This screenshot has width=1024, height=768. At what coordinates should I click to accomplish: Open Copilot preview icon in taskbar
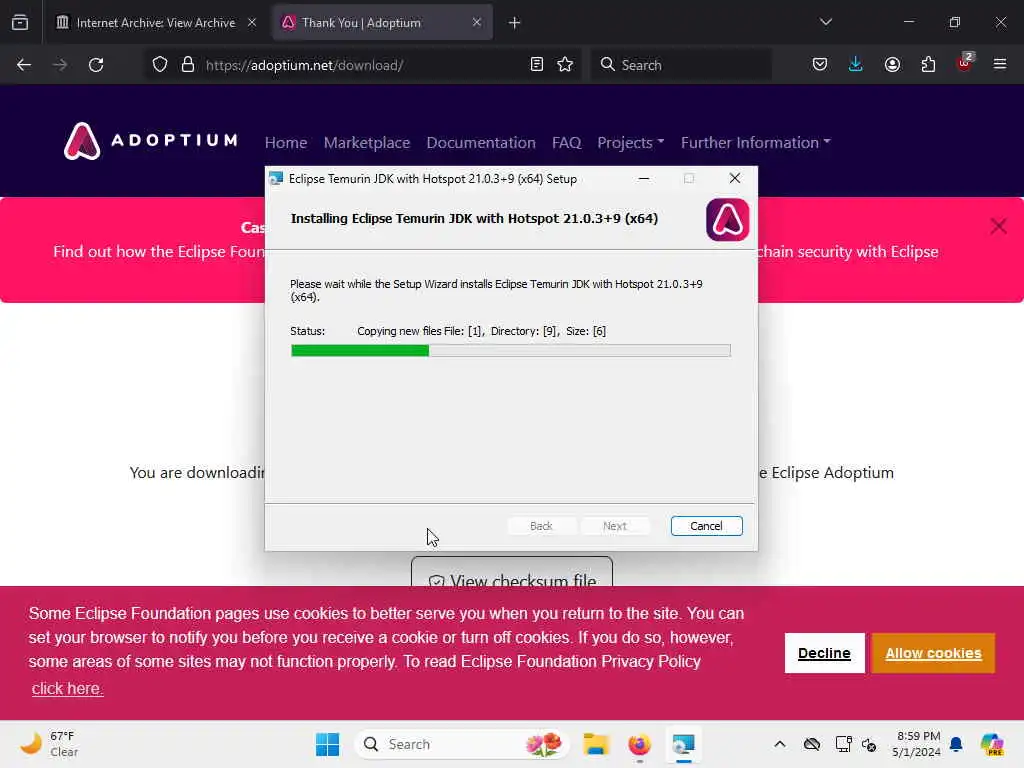(x=993, y=744)
